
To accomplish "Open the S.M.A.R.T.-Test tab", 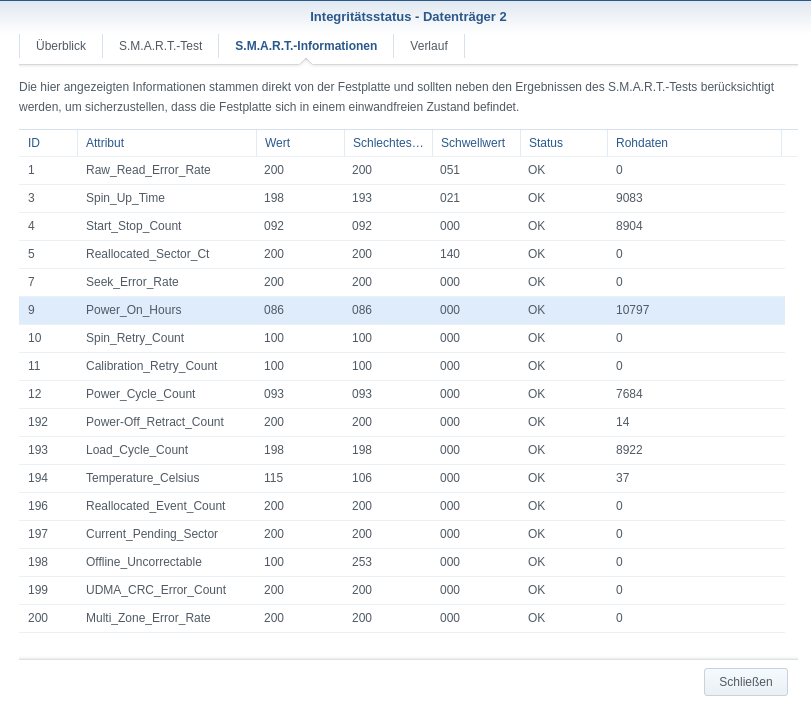I will coord(160,46).
